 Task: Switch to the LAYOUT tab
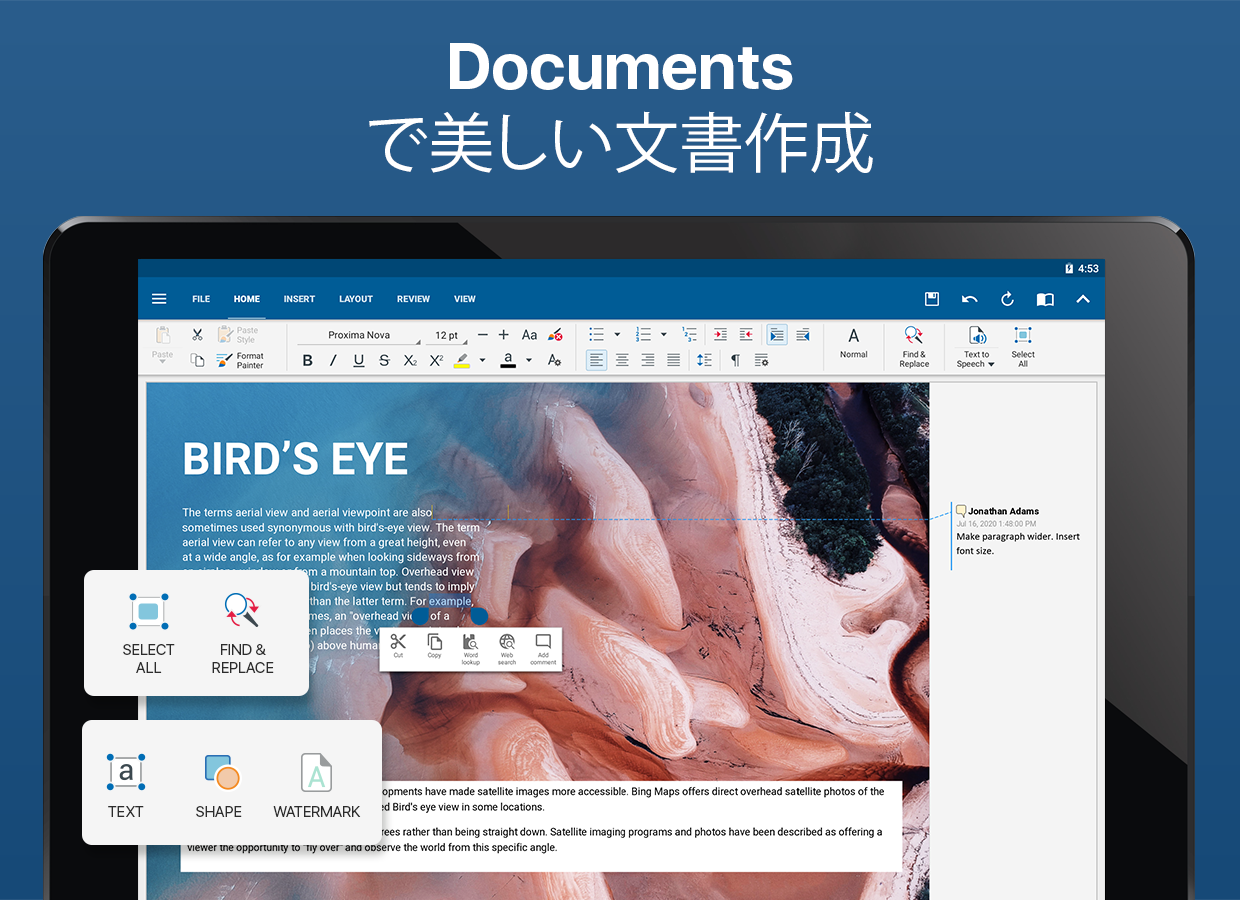click(355, 299)
